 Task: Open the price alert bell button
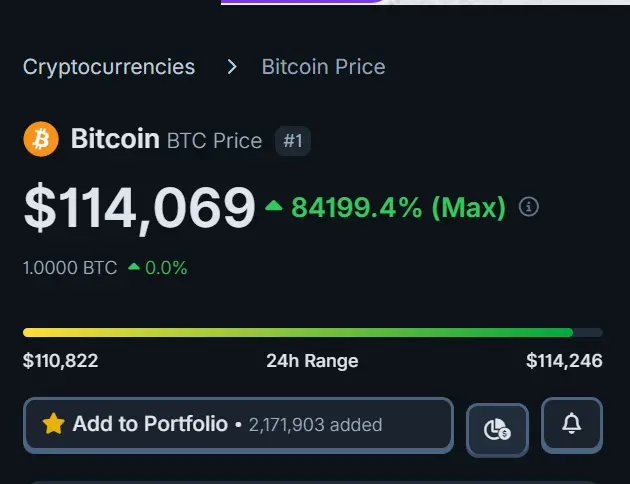coord(572,425)
